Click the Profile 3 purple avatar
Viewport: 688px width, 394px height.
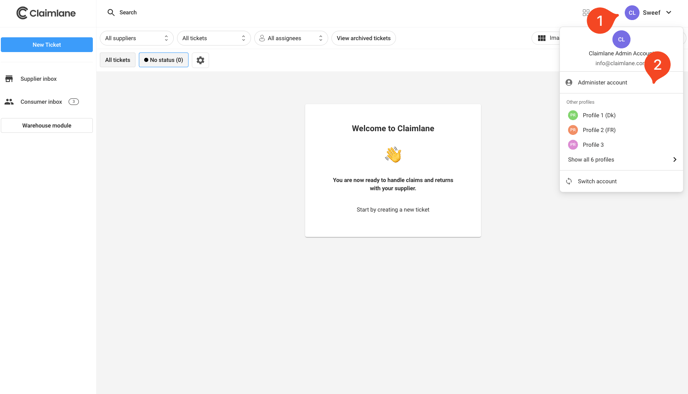pyautogui.click(x=573, y=145)
